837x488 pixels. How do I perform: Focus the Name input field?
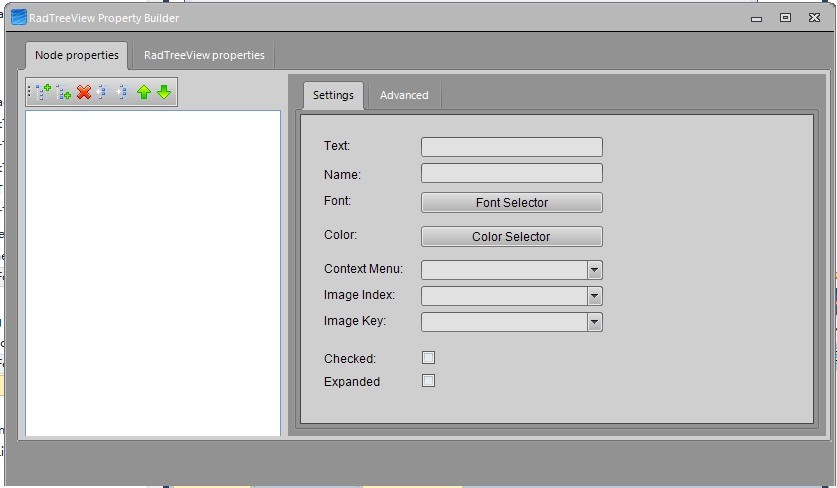(x=512, y=173)
